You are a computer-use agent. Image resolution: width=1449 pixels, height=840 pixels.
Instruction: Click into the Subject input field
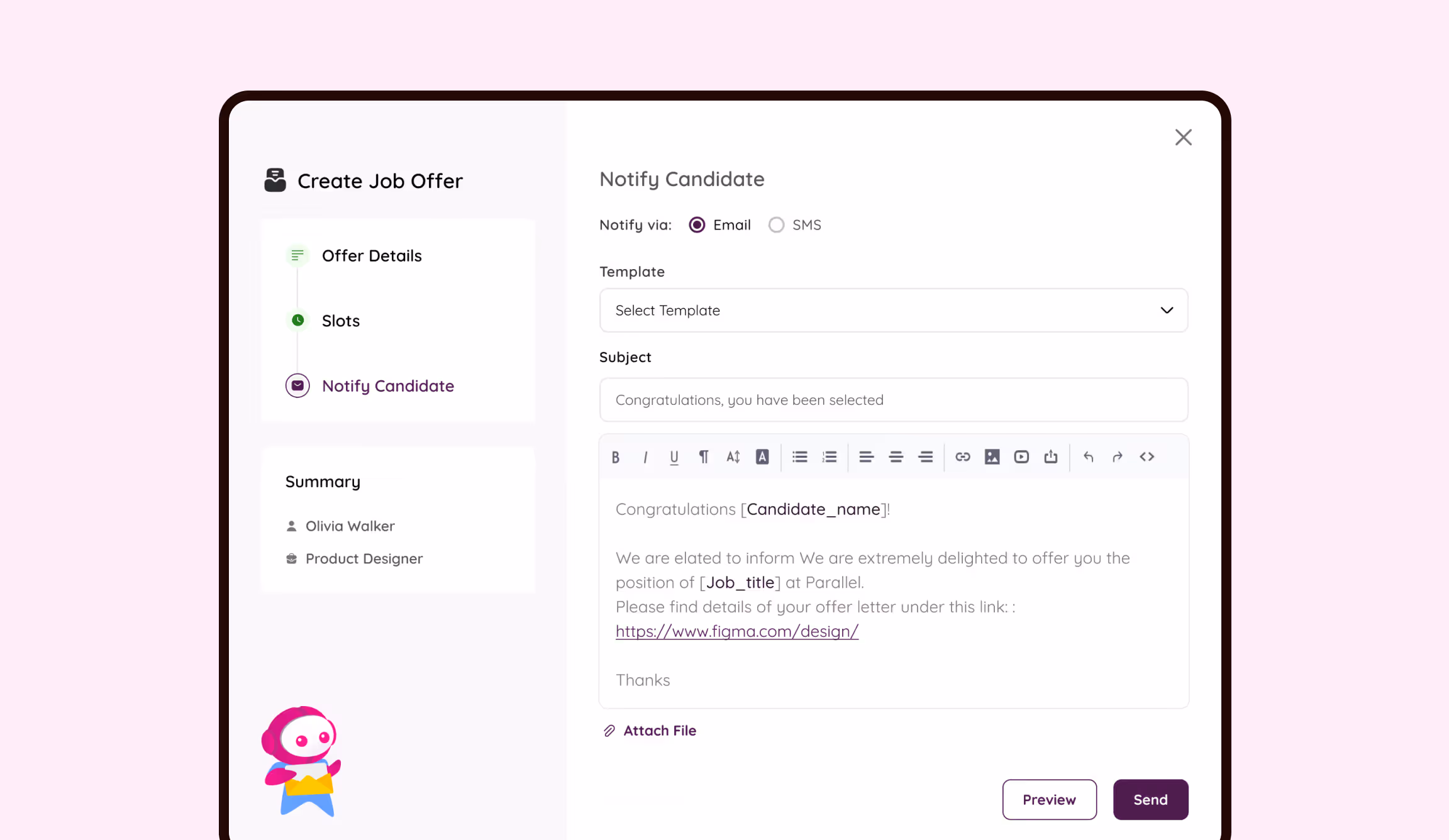(x=894, y=400)
